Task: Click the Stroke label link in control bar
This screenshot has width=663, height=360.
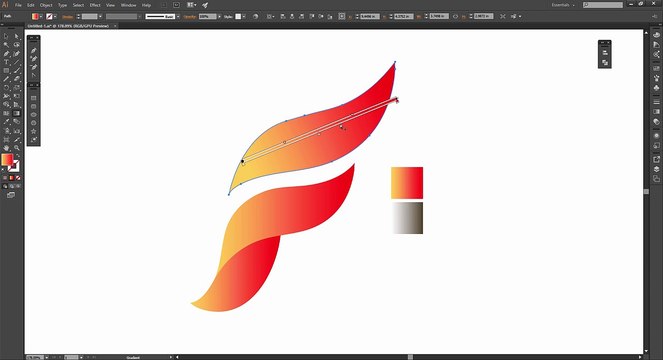Action: pyautogui.click(x=68, y=16)
